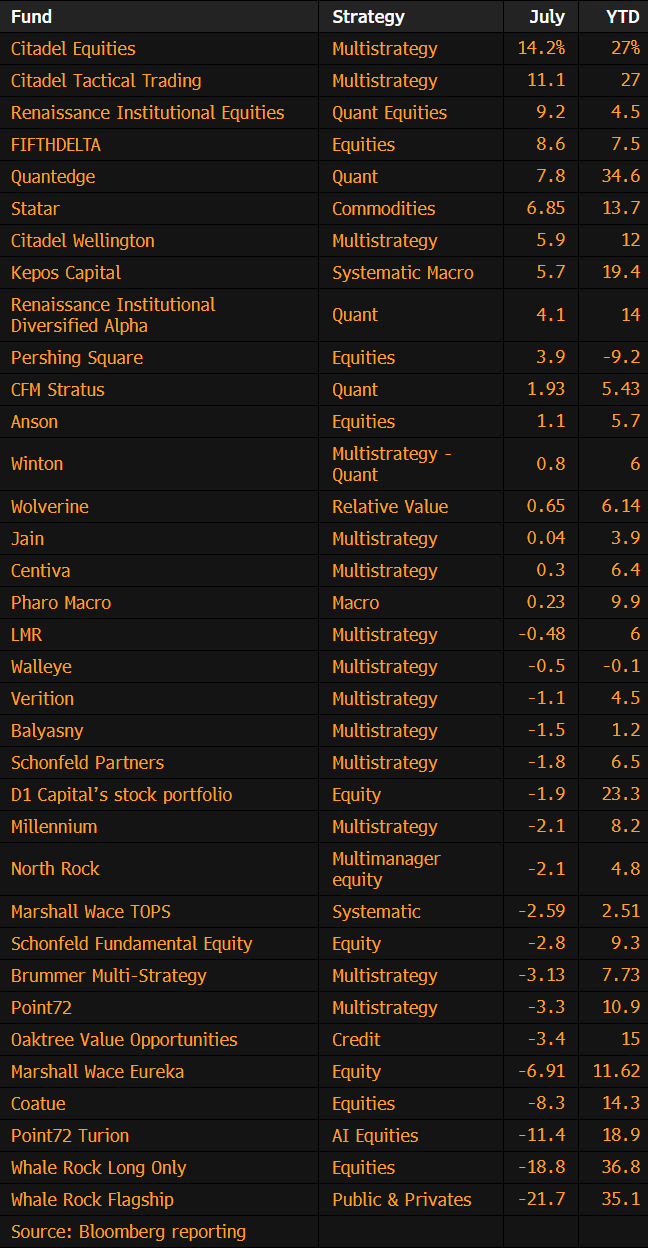Click the -2.59 July value for Marshall Wace TOPS
Viewport: 648px width, 1248px height.
(541, 912)
